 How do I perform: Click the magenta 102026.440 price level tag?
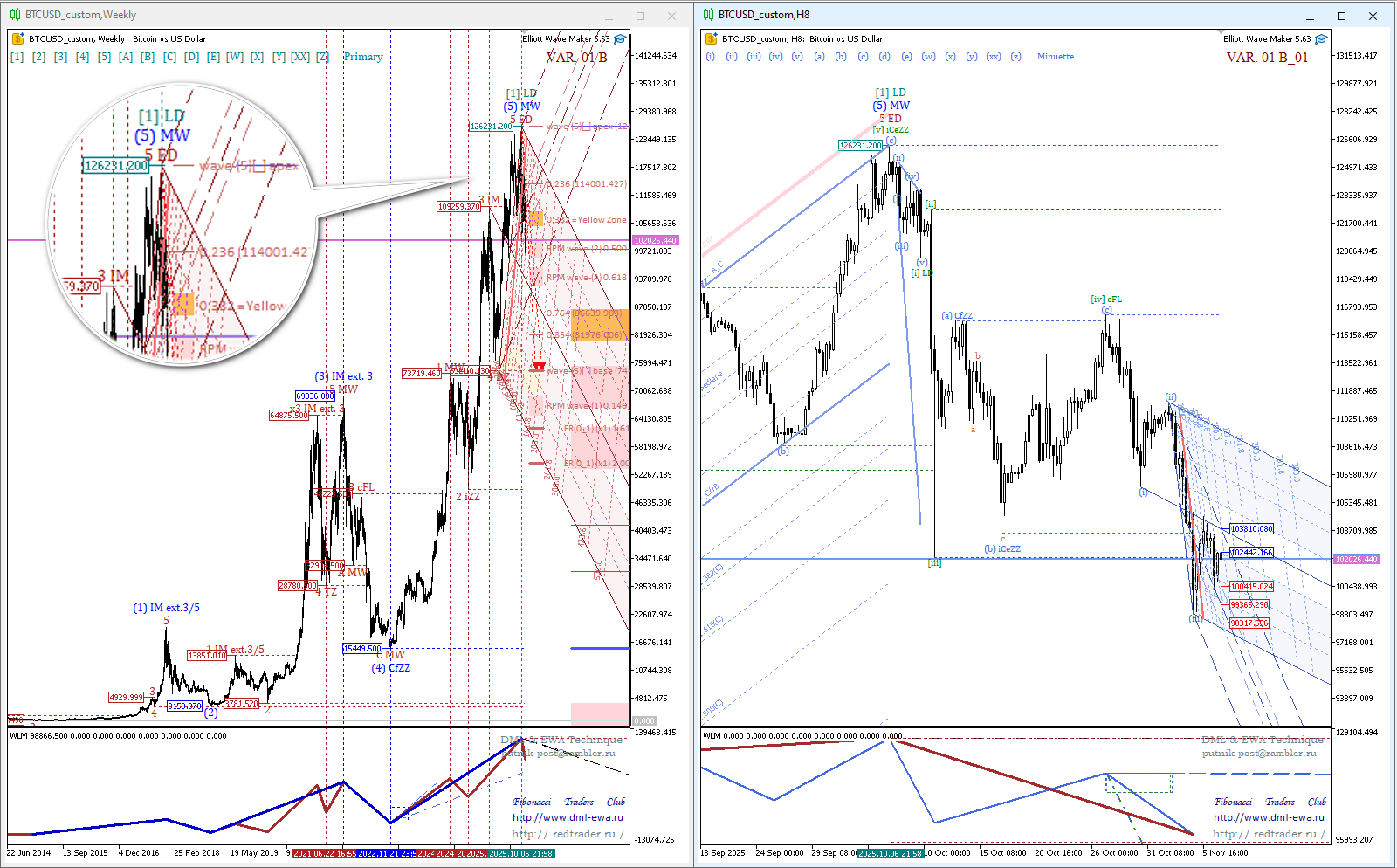pyautogui.click(x=1356, y=559)
